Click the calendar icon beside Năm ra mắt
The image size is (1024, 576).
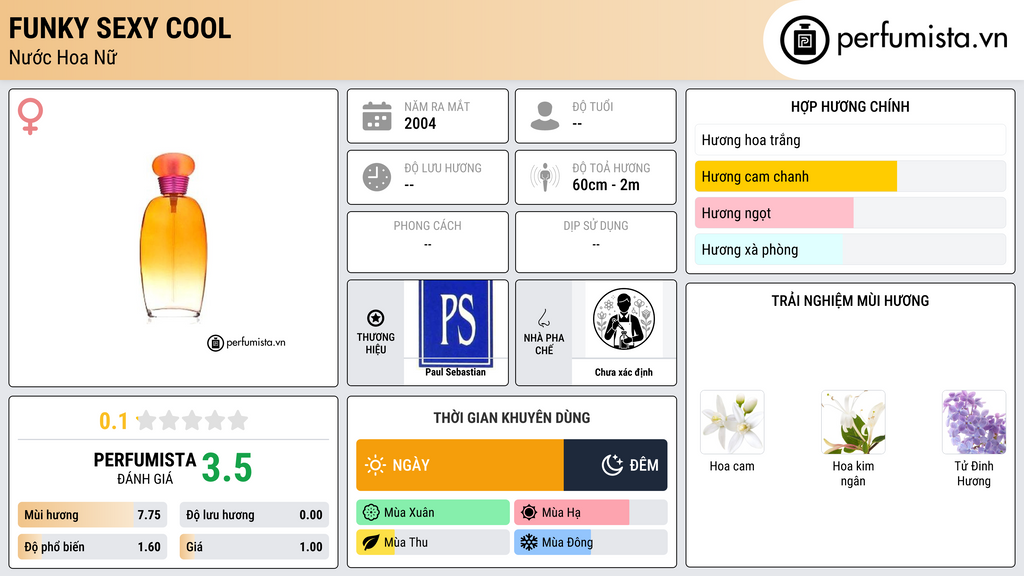coord(377,116)
